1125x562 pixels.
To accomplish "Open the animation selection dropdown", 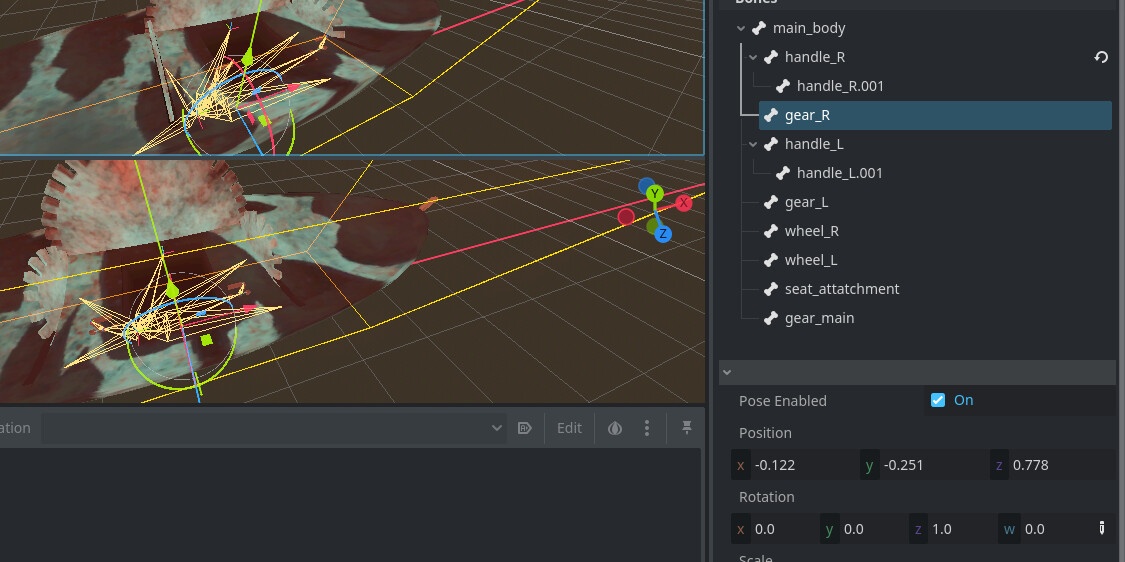I will click(272, 428).
